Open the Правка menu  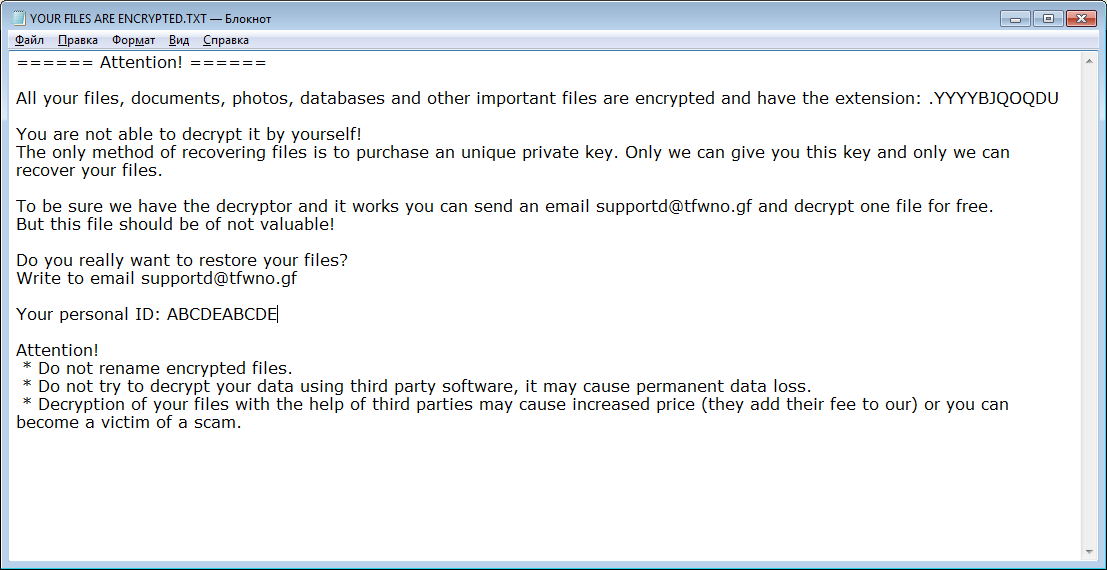[x=78, y=40]
